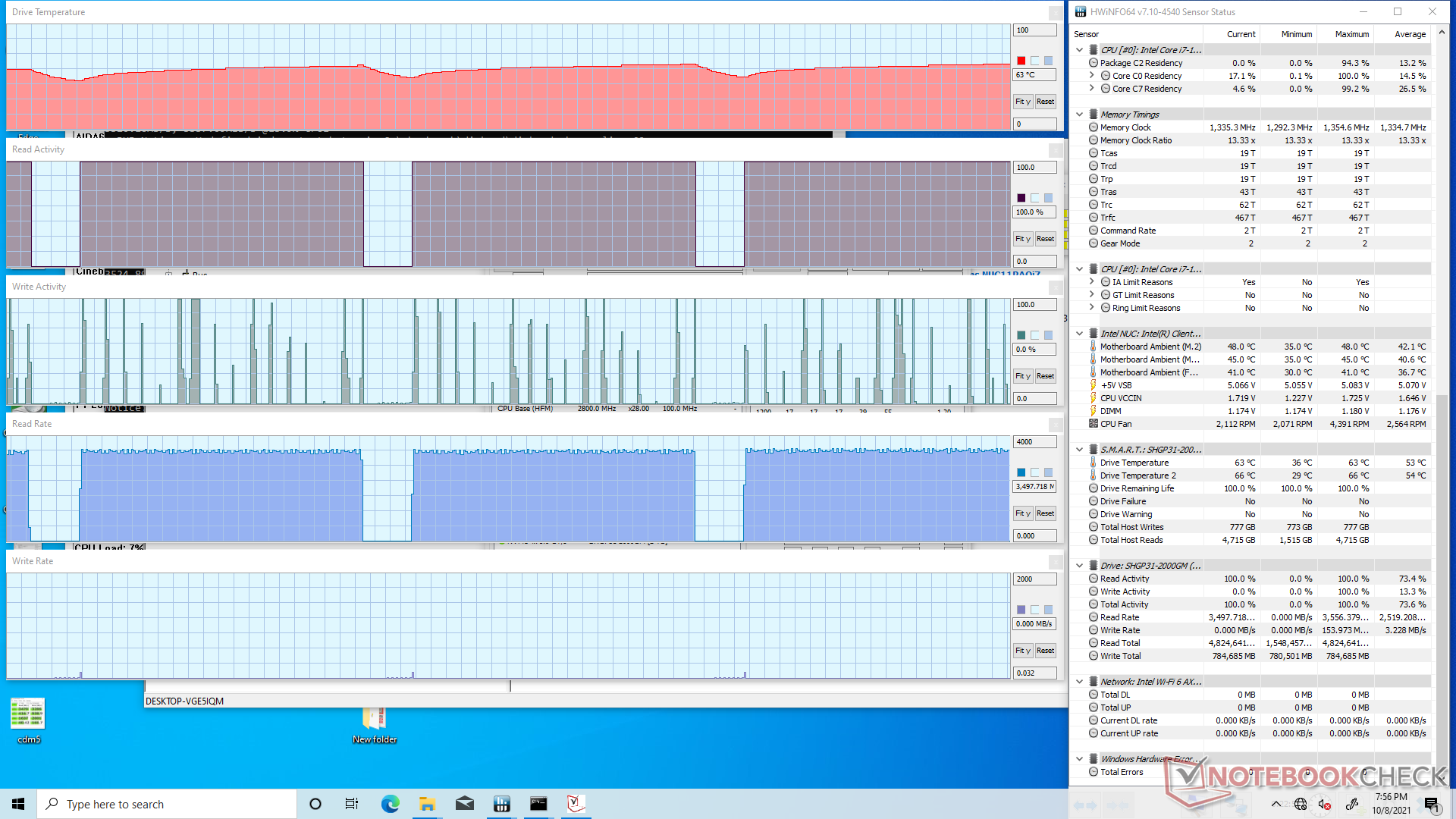Click the Total Errors sensor icon
Viewport: 1456px width, 819px height.
pos(1094,772)
